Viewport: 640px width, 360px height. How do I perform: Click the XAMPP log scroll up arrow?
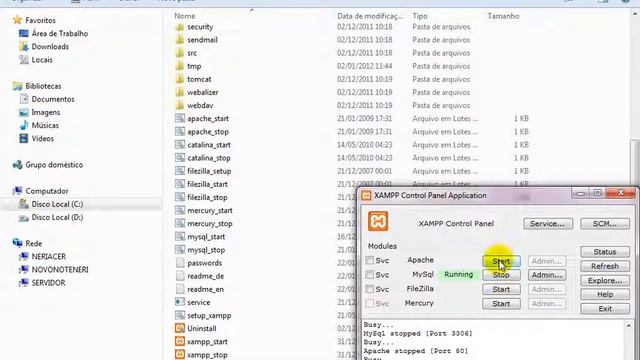coord(629,325)
